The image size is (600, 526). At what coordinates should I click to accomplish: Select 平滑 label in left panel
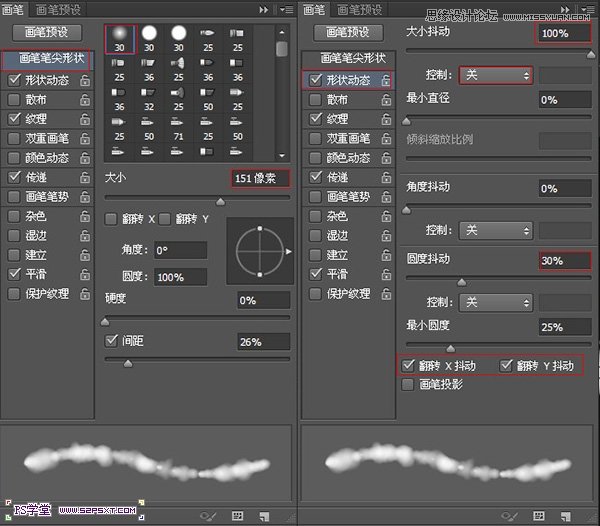(36, 274)
